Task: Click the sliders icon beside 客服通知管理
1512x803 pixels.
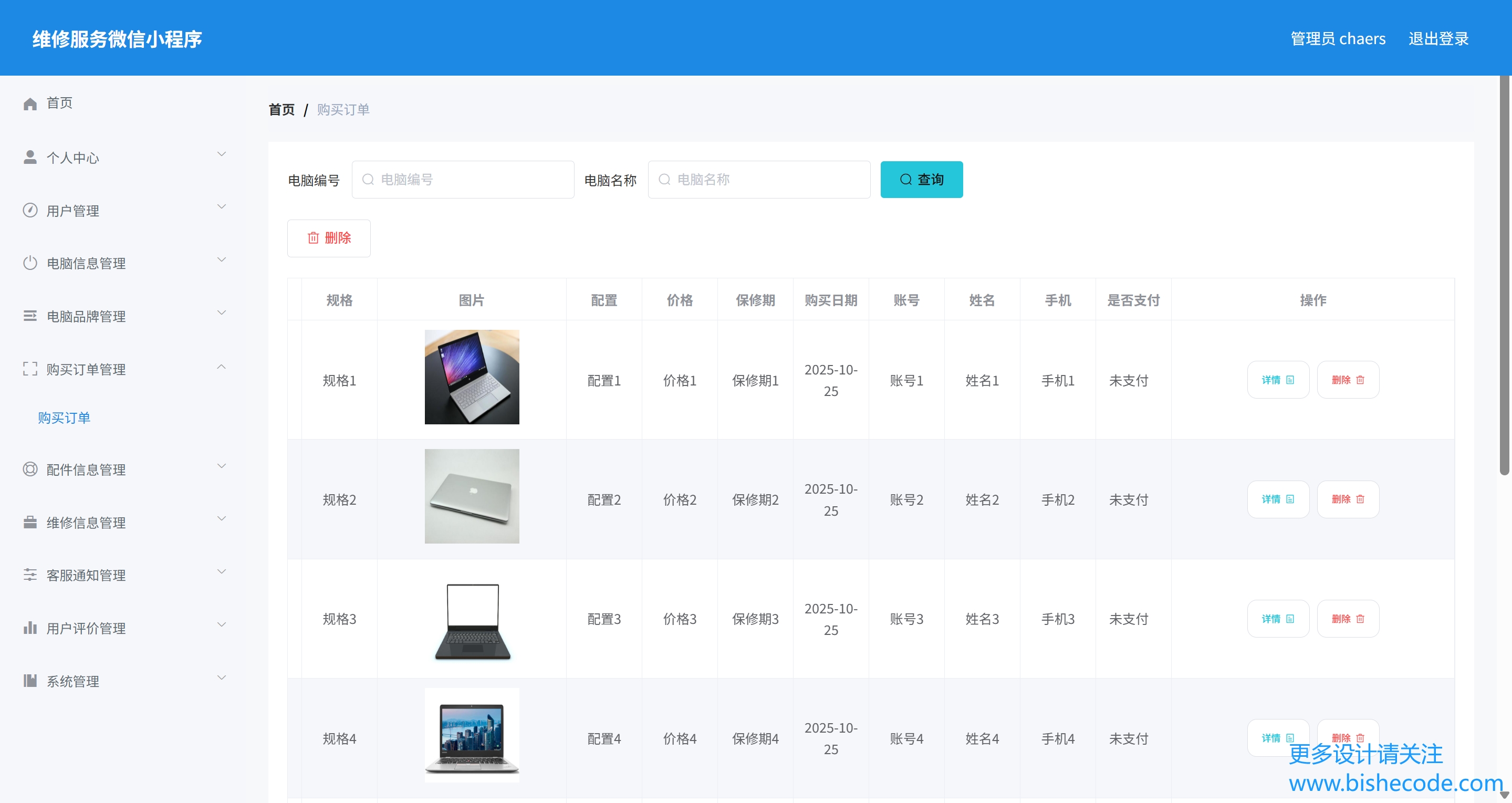Action: 30,575
